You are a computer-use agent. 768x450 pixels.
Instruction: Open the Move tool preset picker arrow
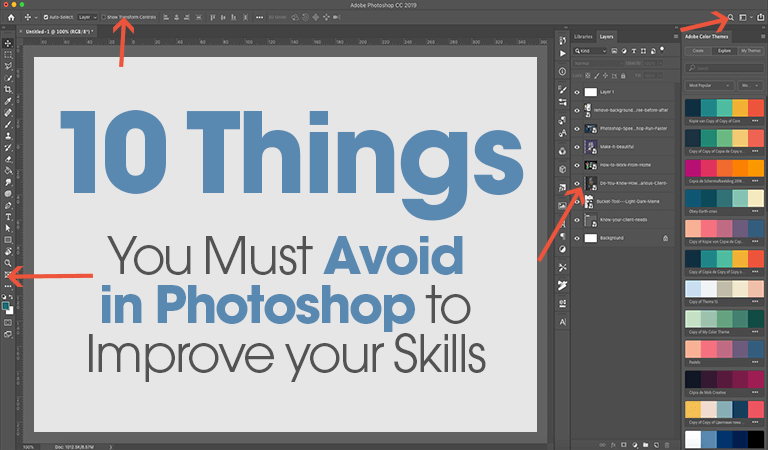pyautogui.click(x=36, y=18)
